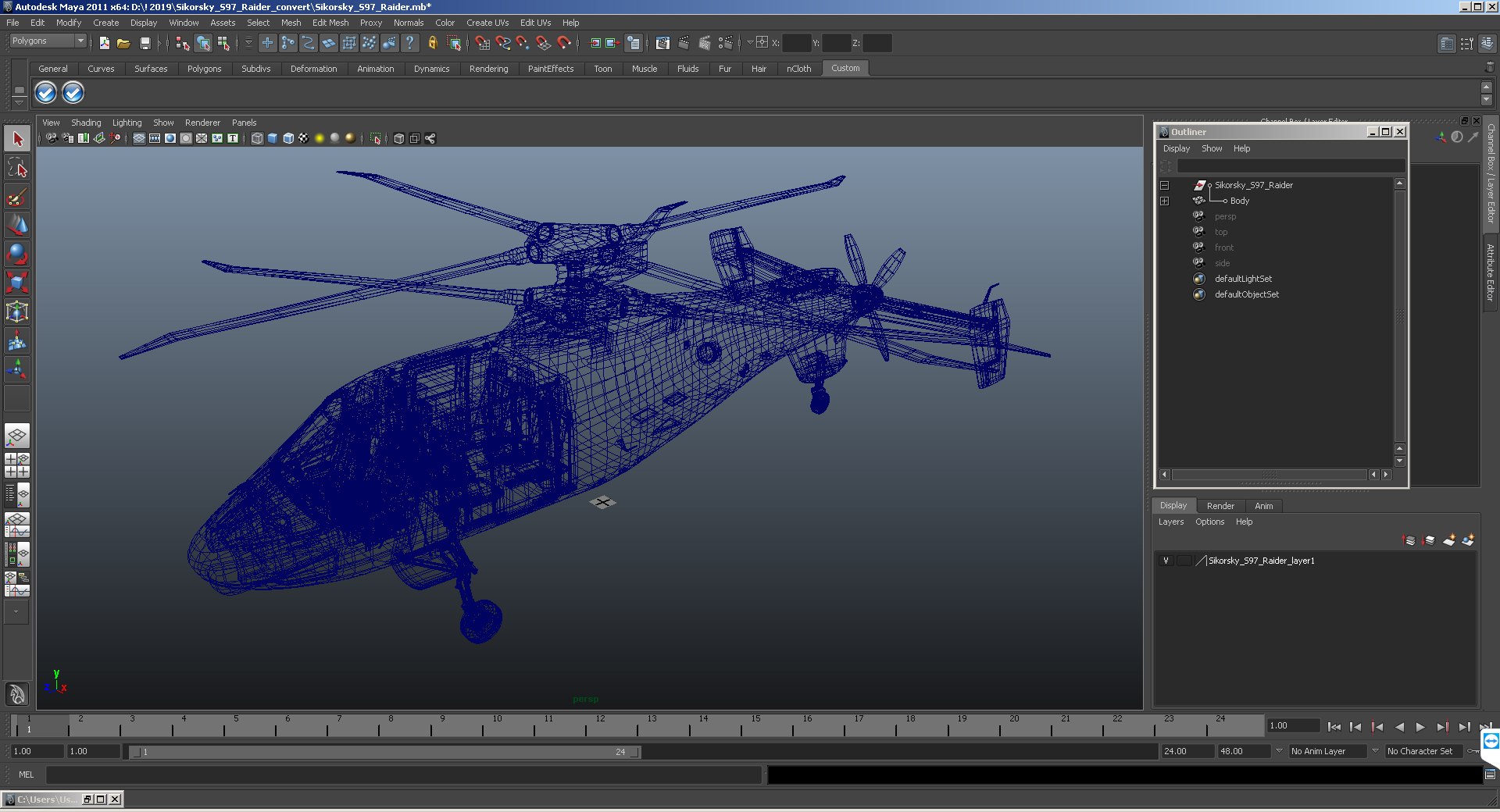
Task: Open the Character Set dropdown arrow
Action: [x=1375, y=751]
